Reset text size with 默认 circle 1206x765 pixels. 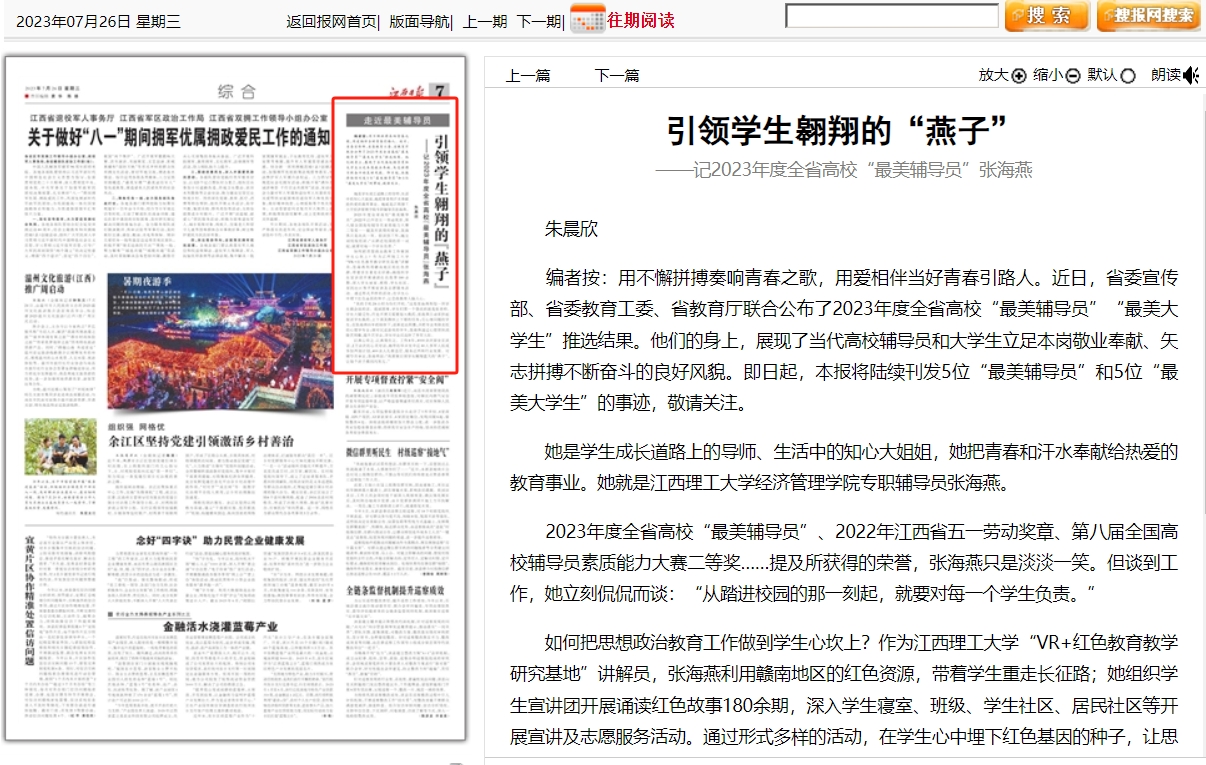1128,76
